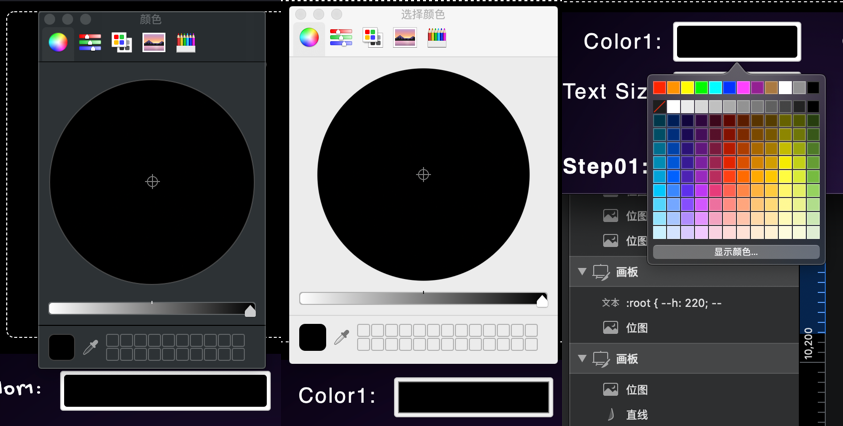Close the 选择颜色 window
Image resolution: width=843 pixels, height=426 pixels.
[x=301, y=14]
